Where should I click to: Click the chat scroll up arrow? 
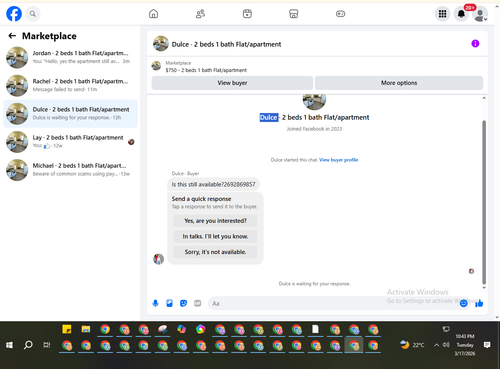pyautogui.click(x=484, y=98)
